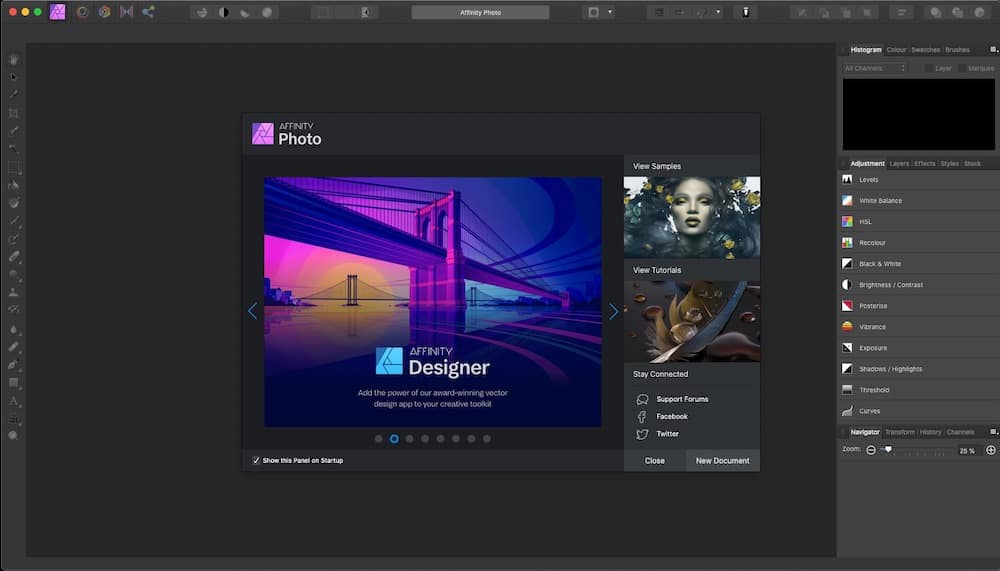Click the zoom in plus icon in Navigator

click(990, 450)
